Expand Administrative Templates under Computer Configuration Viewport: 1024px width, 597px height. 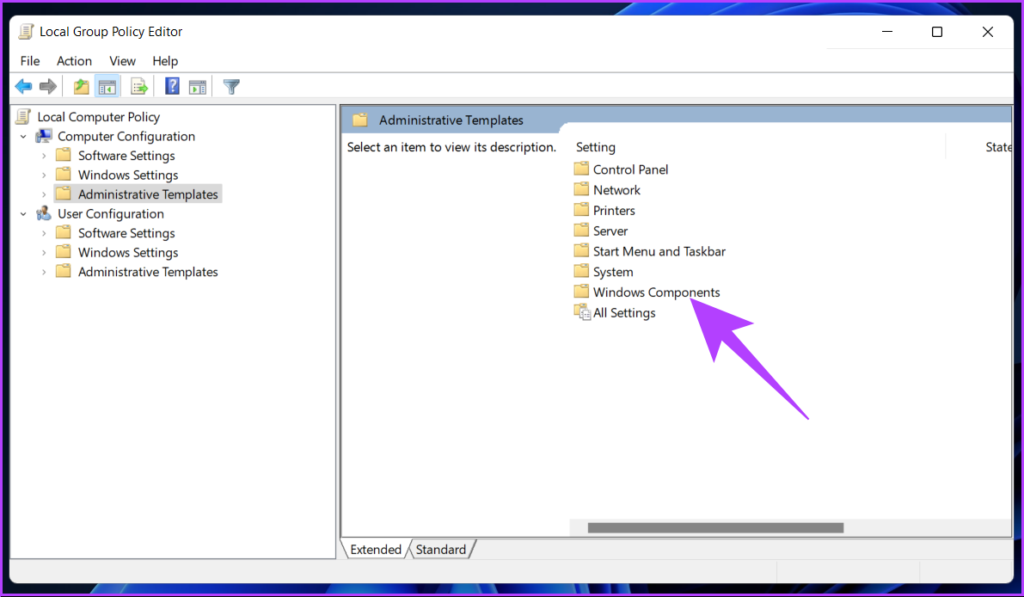[43, 195]
